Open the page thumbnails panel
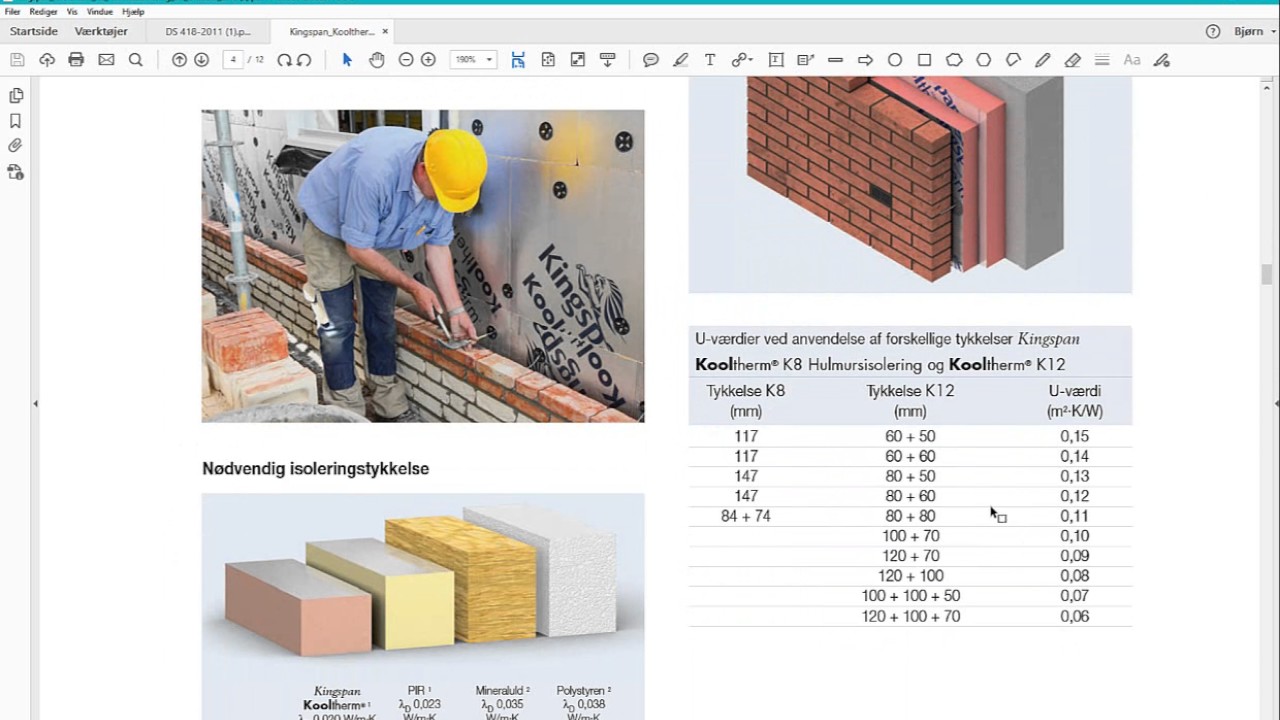 (16, 96)
